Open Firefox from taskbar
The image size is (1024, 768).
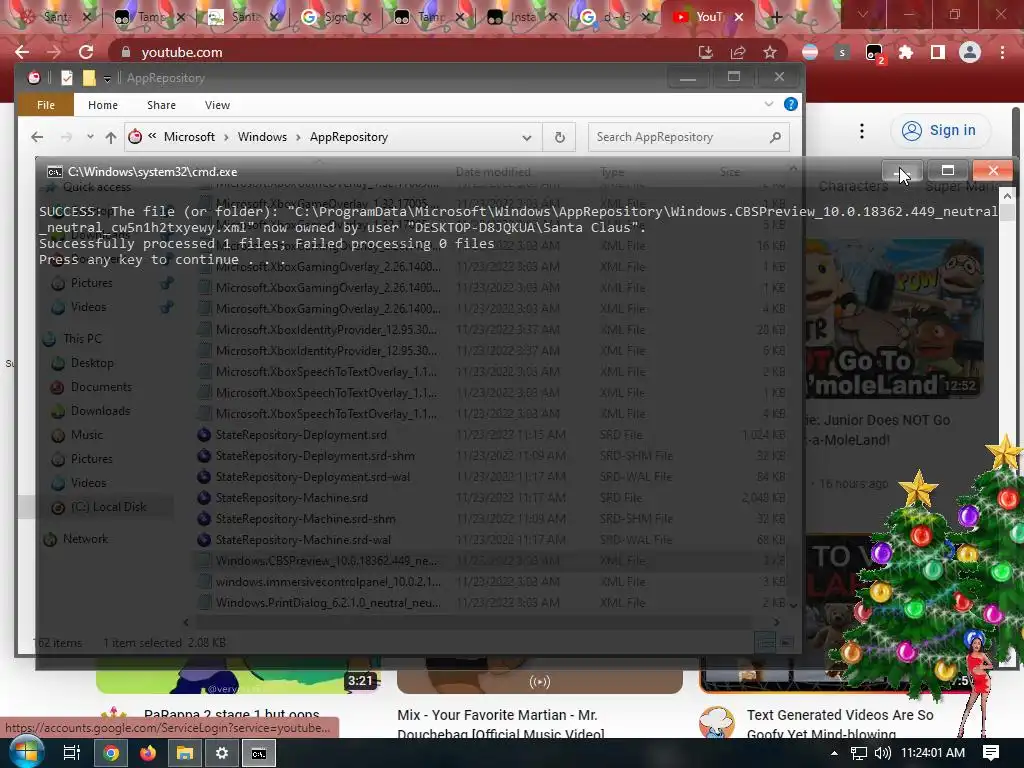pyautogui.click(x=148, y=753)
